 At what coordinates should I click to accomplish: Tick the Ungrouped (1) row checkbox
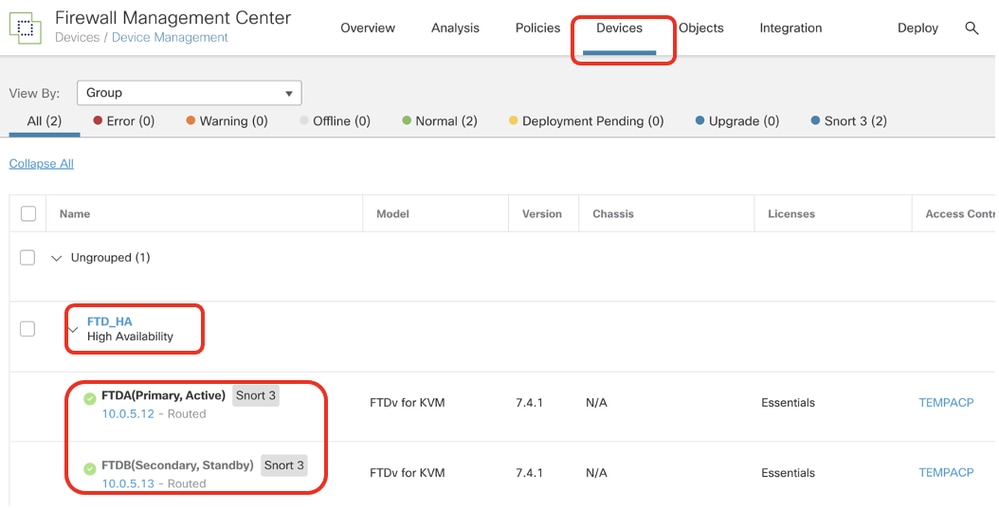click(x=27, y=257)
